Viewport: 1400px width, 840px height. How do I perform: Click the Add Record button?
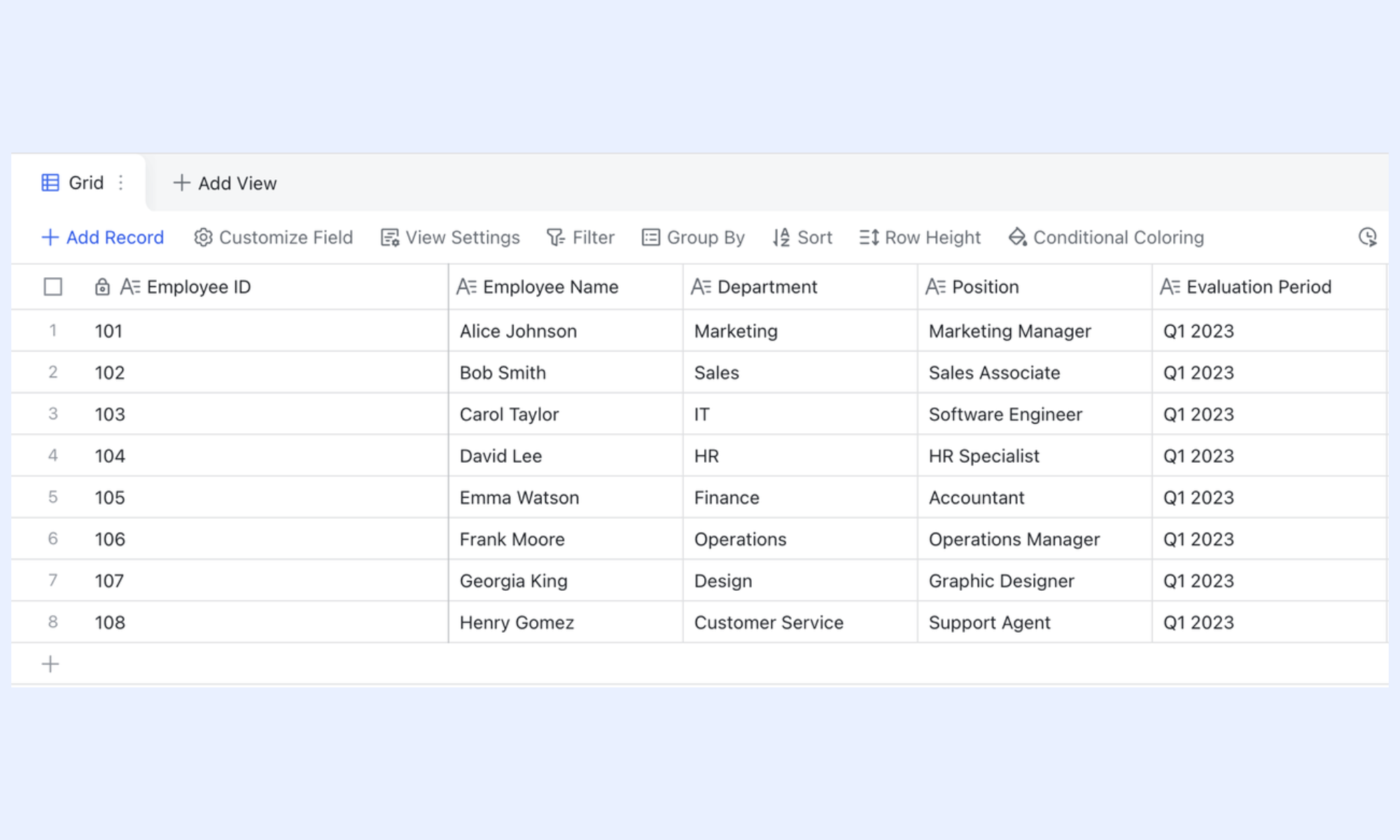[103, 237]
